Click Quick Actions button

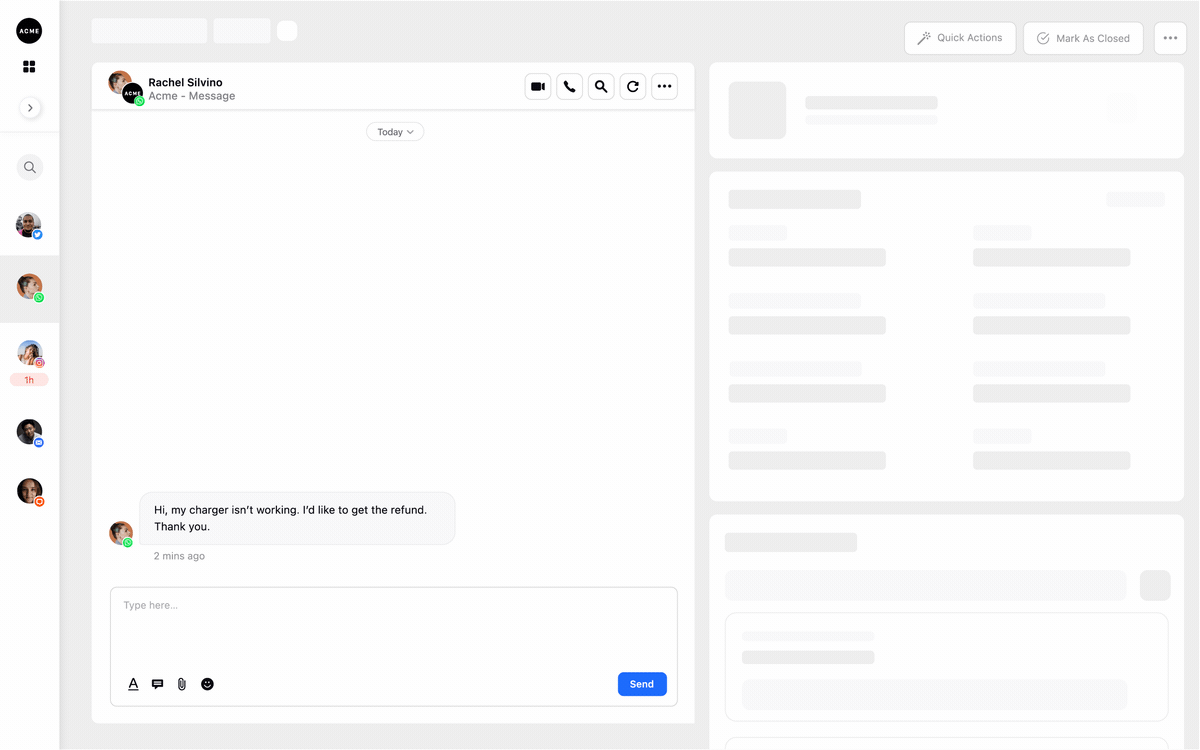coord(960,38)
